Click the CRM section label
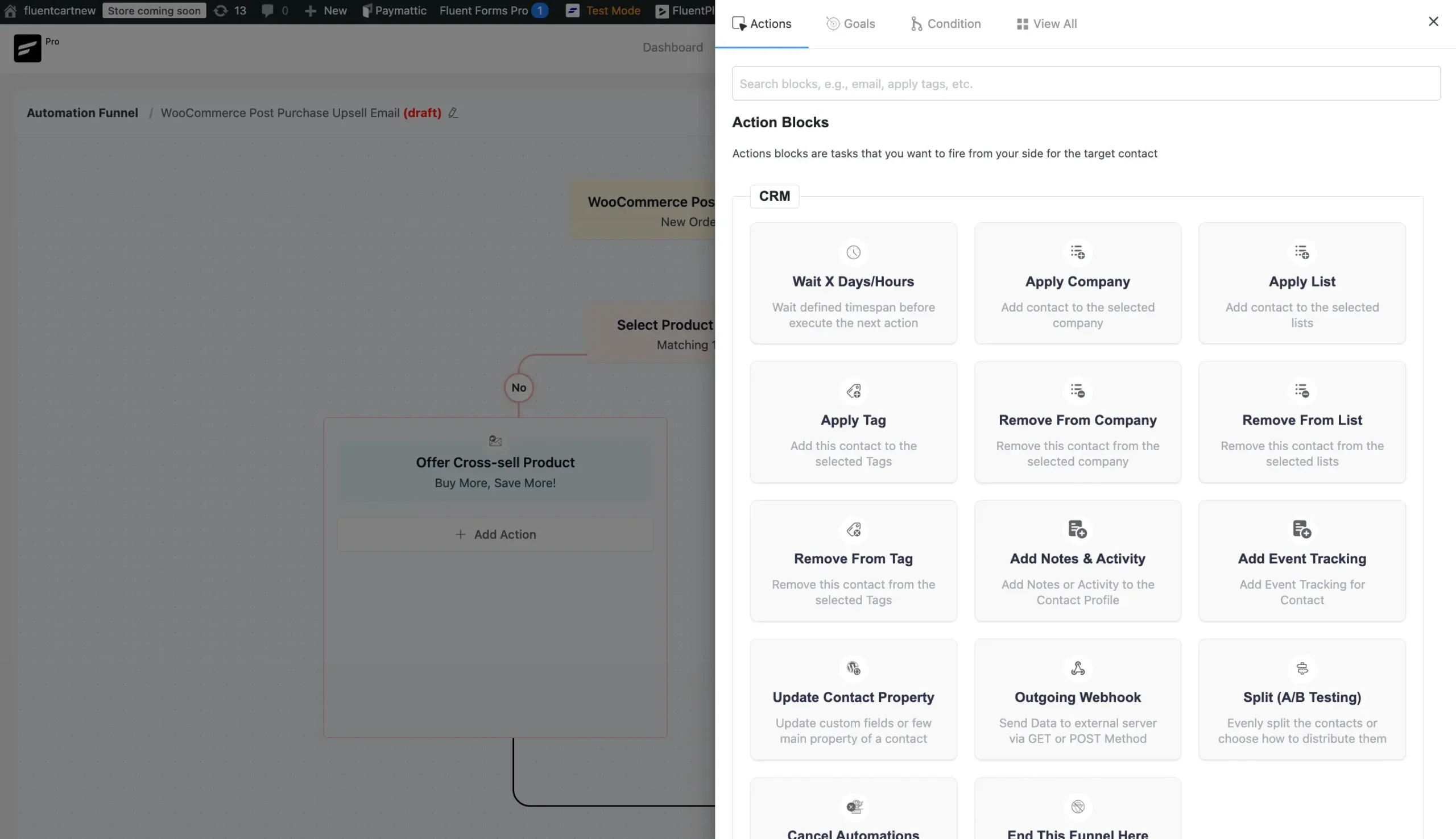Viewport: 1456px width, 839px height. pyautogui.click(x=774, y=196)
